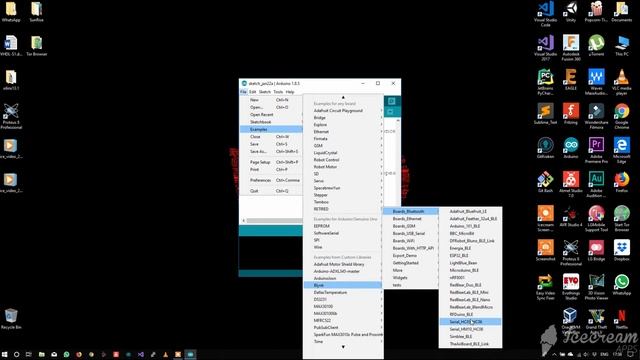Image resolution: width=640 pixels, height=360 pixels.
Task: Open the Simblee_BLE example
Action: [x=470, y=336]
